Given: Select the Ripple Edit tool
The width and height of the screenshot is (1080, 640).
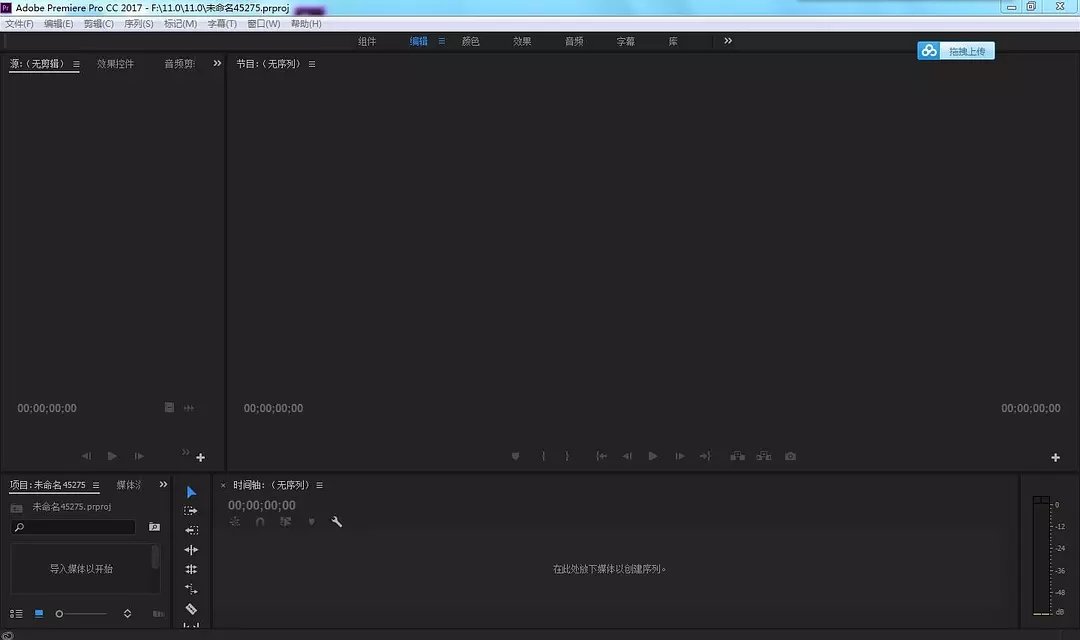Looking at the screenshot, I should point(191,550).
